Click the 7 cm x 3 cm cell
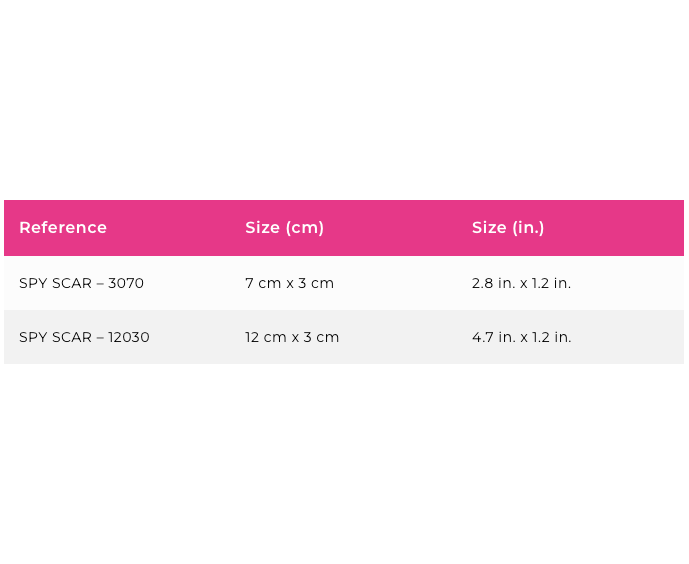 click(x=290, y=283)
